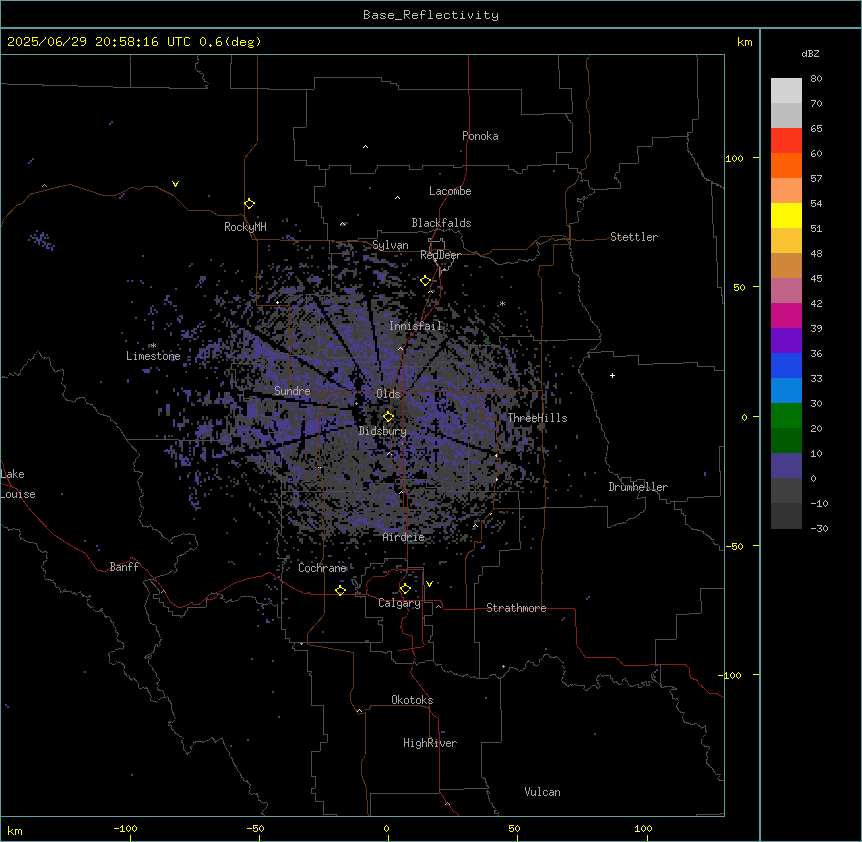This screenshot has height=842, width=862.
Task: Click the yellow V marker east of Calgary
Action: pyautogui.click(x=429, y=584)
